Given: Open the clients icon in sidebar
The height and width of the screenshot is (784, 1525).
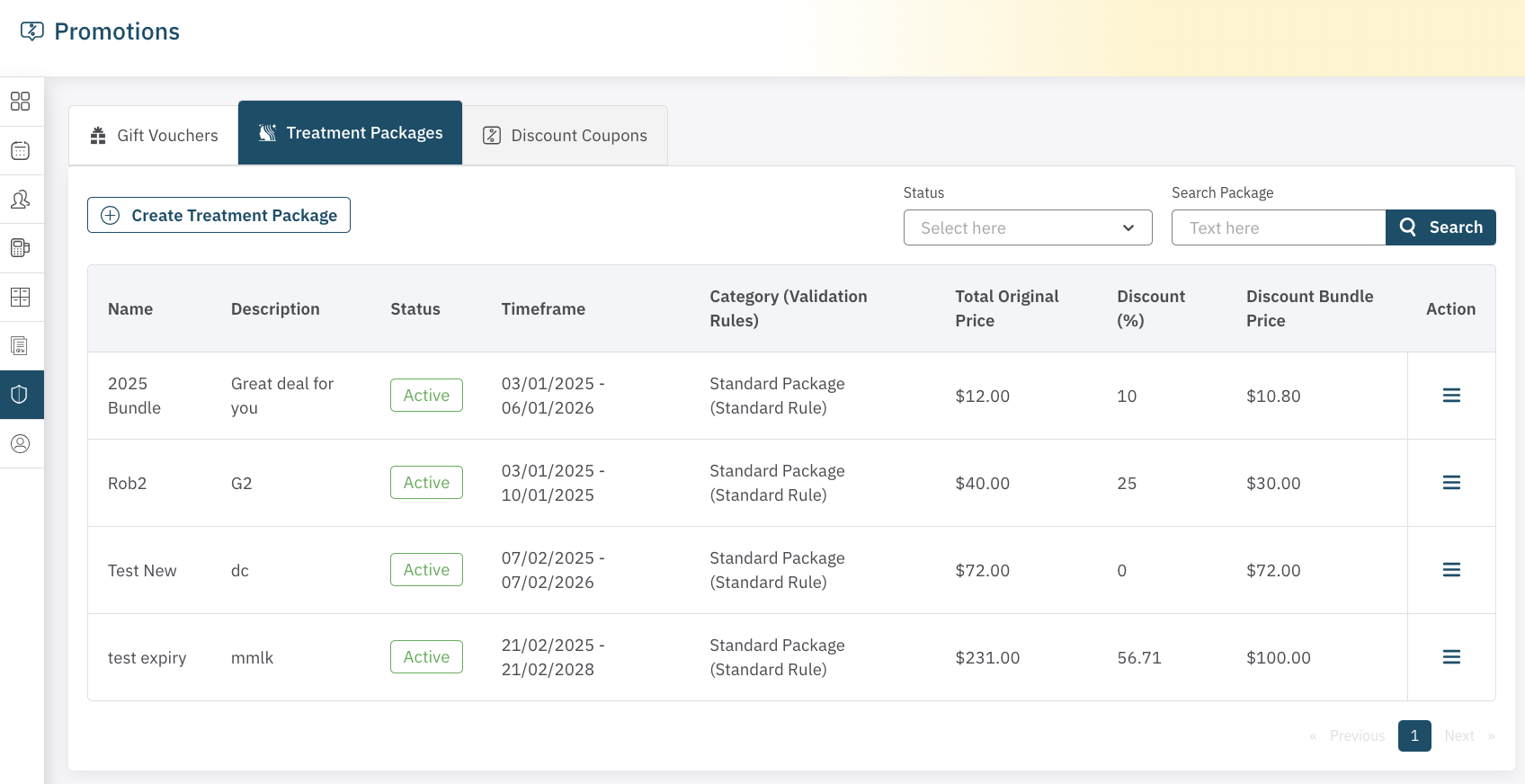Looking at the screenshot, I should (x=20, y=199).
